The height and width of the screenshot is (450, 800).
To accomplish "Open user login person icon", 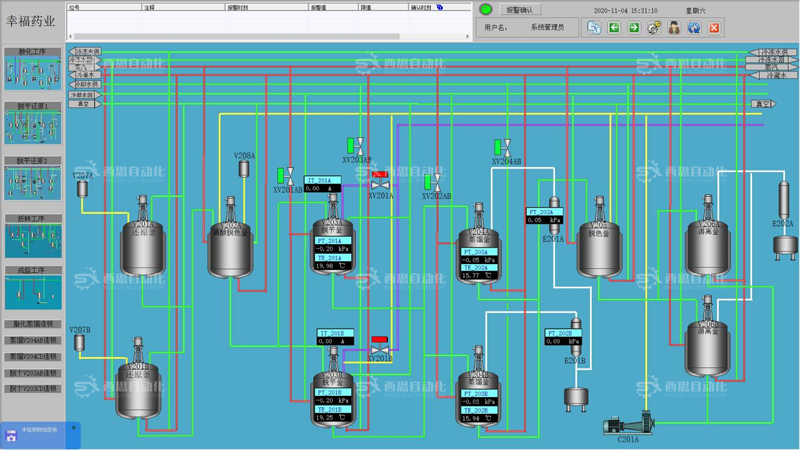I will (x=674, y=28).
